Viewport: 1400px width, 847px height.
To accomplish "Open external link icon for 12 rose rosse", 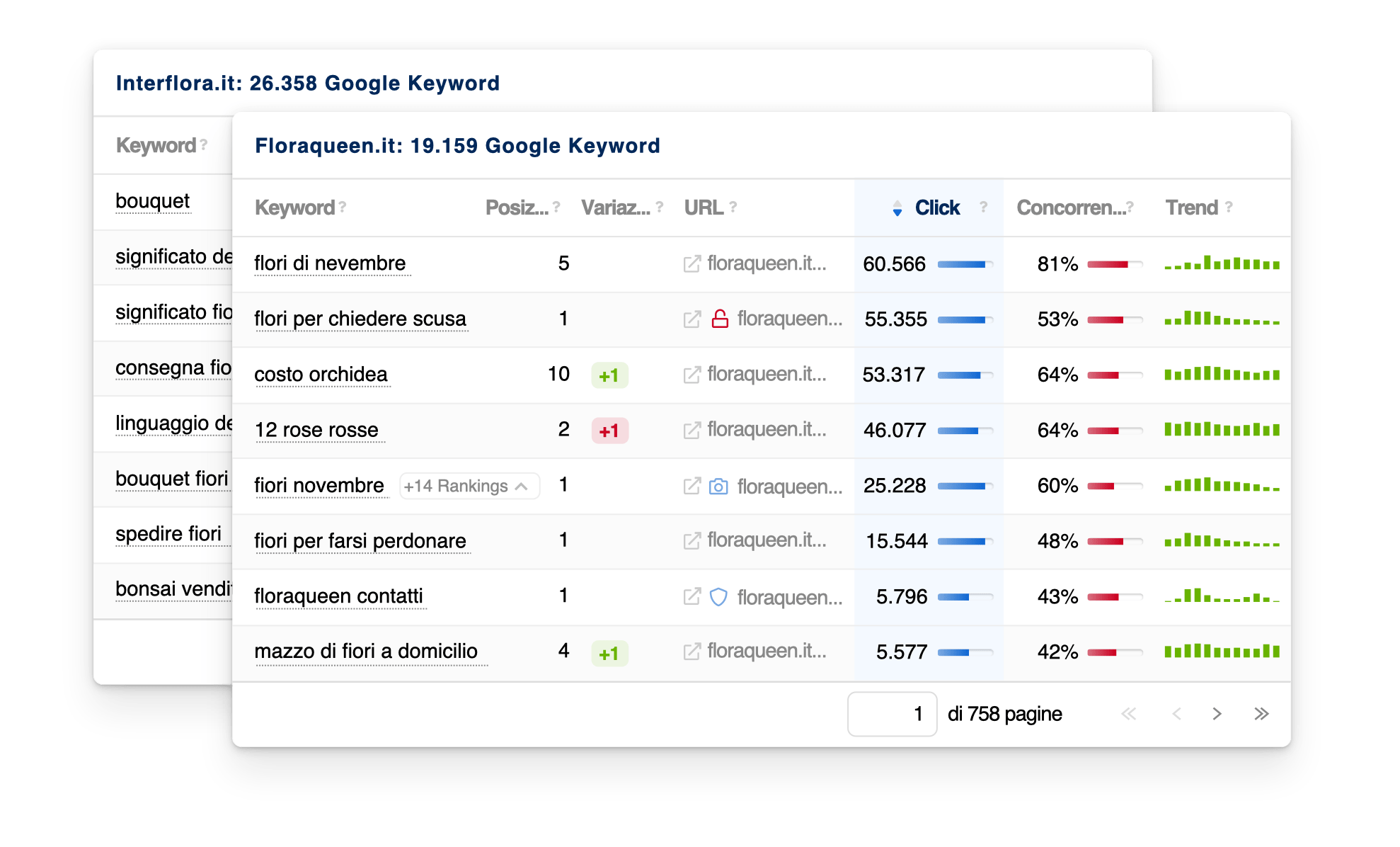I will (692, 430).
